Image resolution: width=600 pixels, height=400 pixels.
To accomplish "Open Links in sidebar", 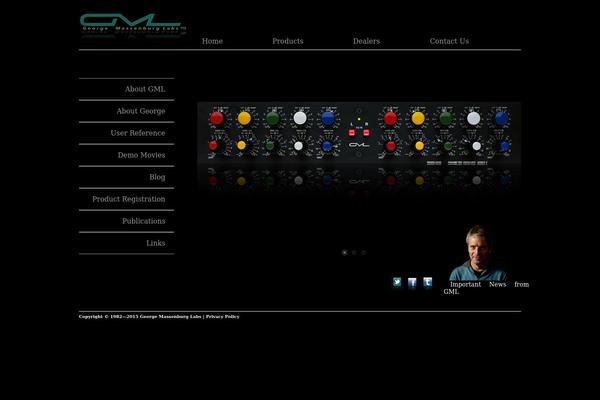I will pos(156,243).
